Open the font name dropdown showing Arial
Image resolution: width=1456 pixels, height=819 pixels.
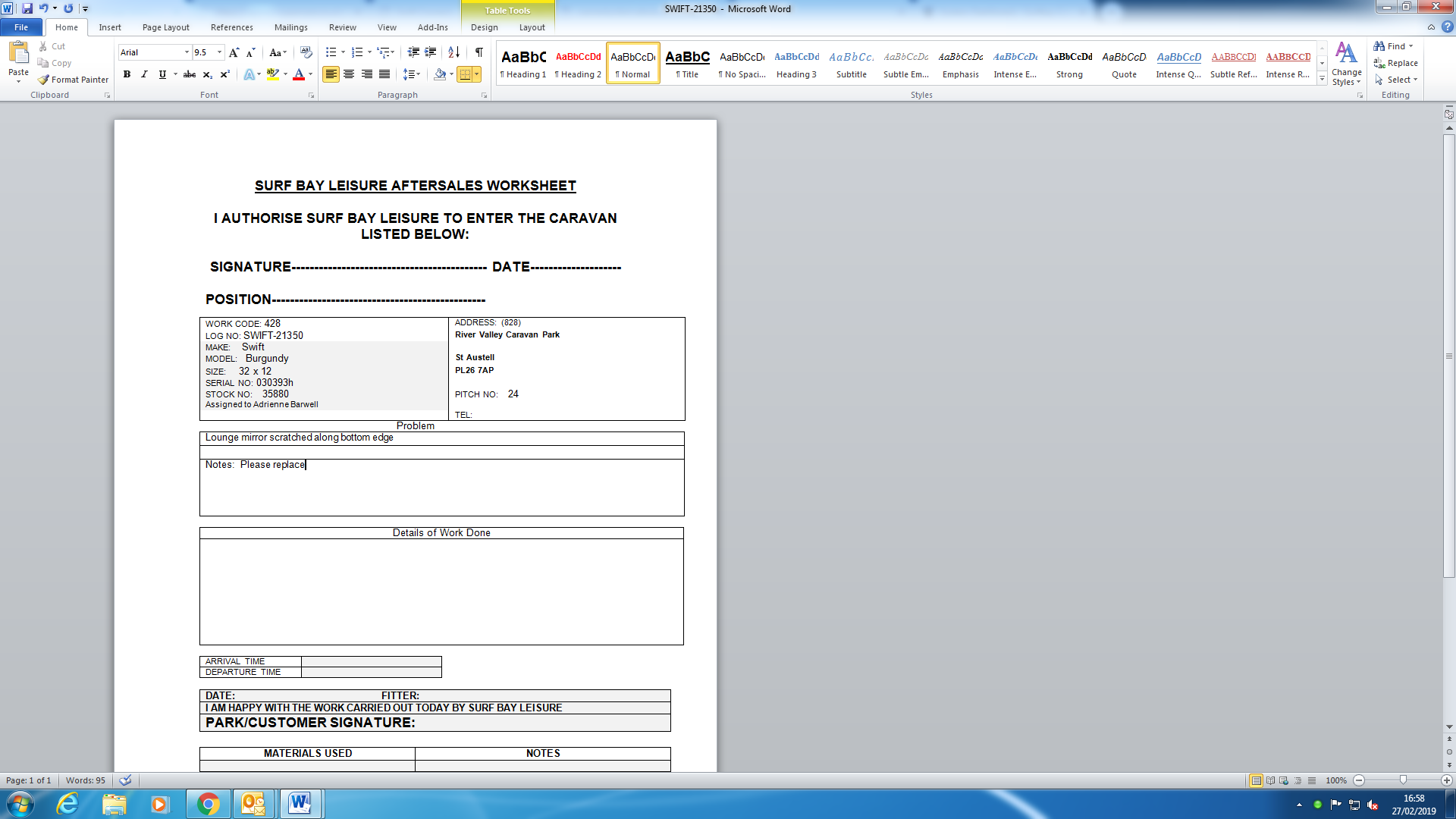187,52
